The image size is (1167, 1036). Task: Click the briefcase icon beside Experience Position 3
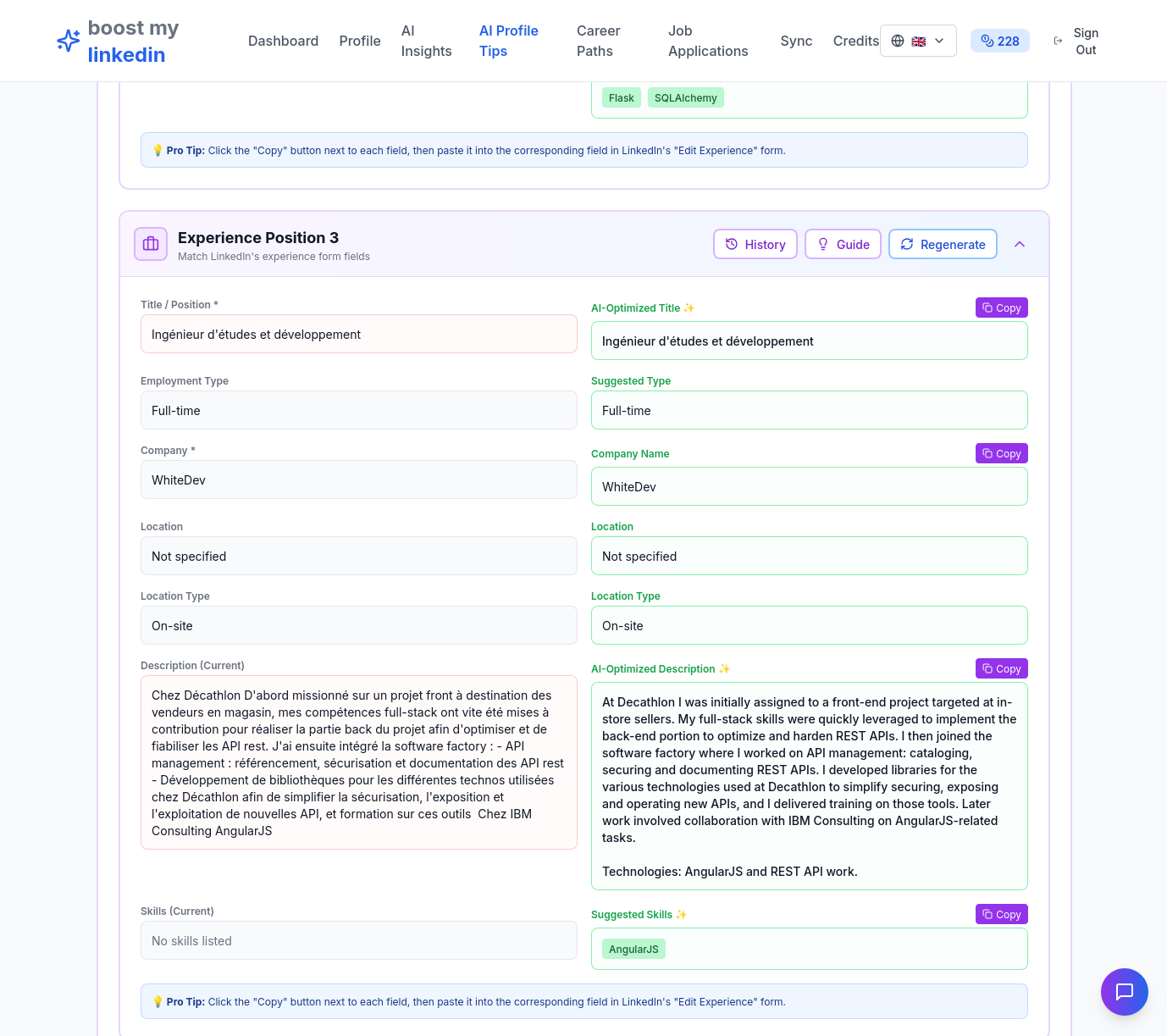coord(151,244)
